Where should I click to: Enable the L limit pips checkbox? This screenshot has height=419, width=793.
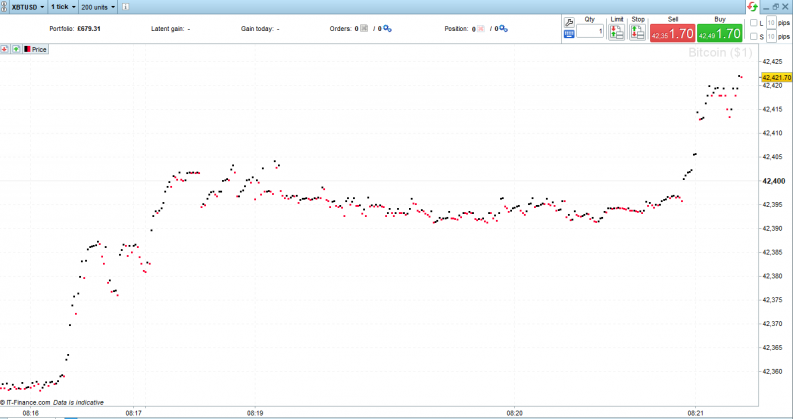[x=754, y=22]
